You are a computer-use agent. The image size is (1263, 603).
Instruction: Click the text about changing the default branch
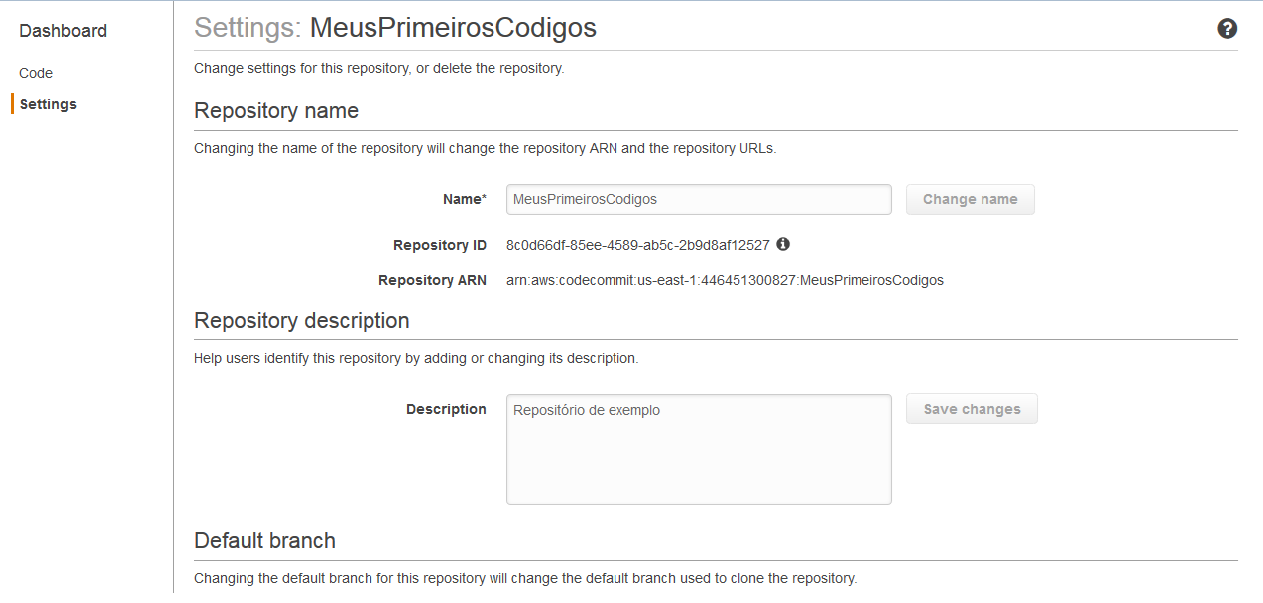[x=526, y=578]
